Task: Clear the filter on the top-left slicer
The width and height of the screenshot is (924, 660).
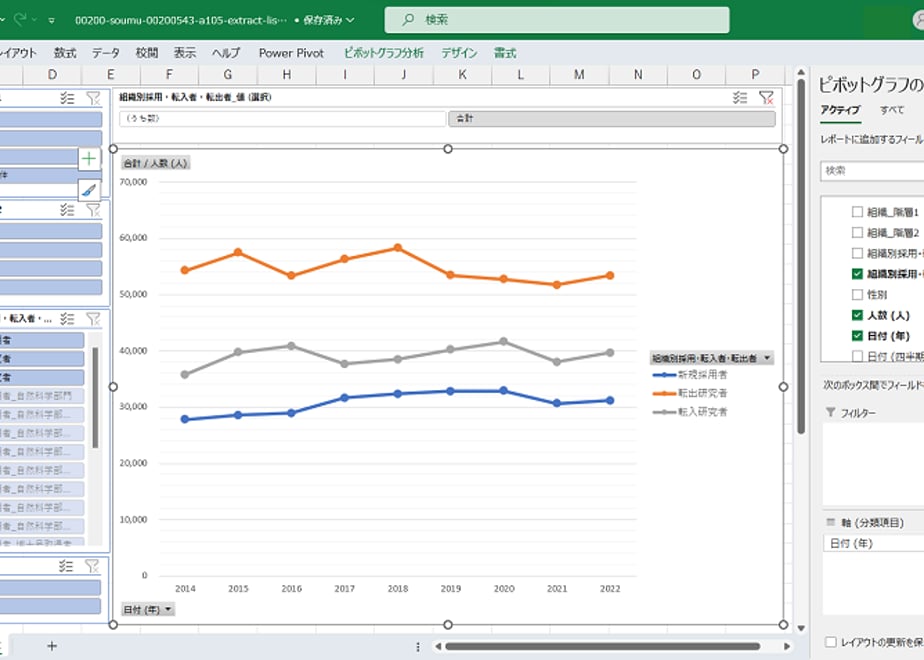Action: pos(93,98)
